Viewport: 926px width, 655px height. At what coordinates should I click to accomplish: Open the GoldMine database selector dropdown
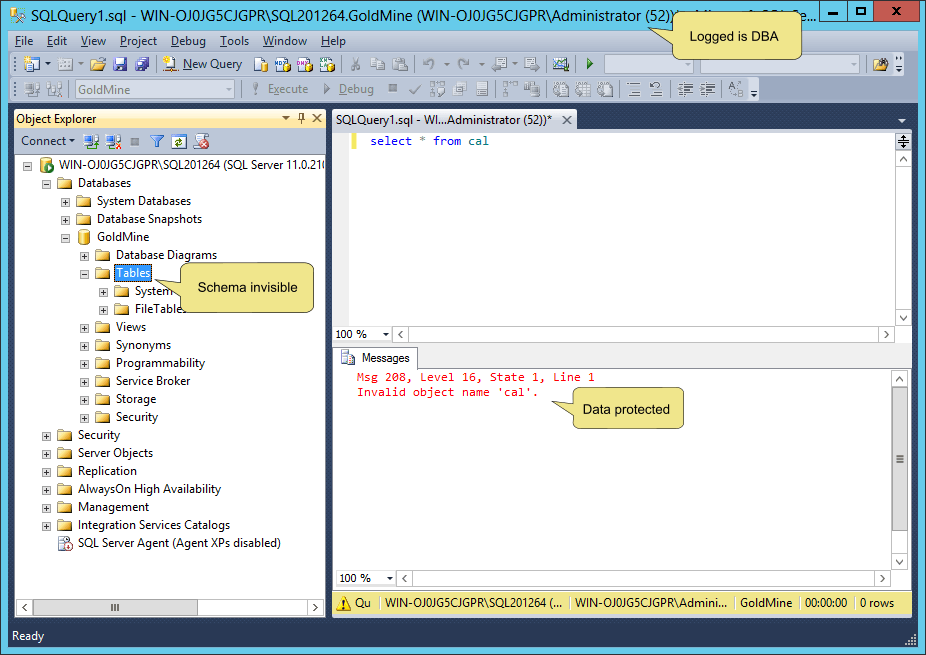coord(229,89)
